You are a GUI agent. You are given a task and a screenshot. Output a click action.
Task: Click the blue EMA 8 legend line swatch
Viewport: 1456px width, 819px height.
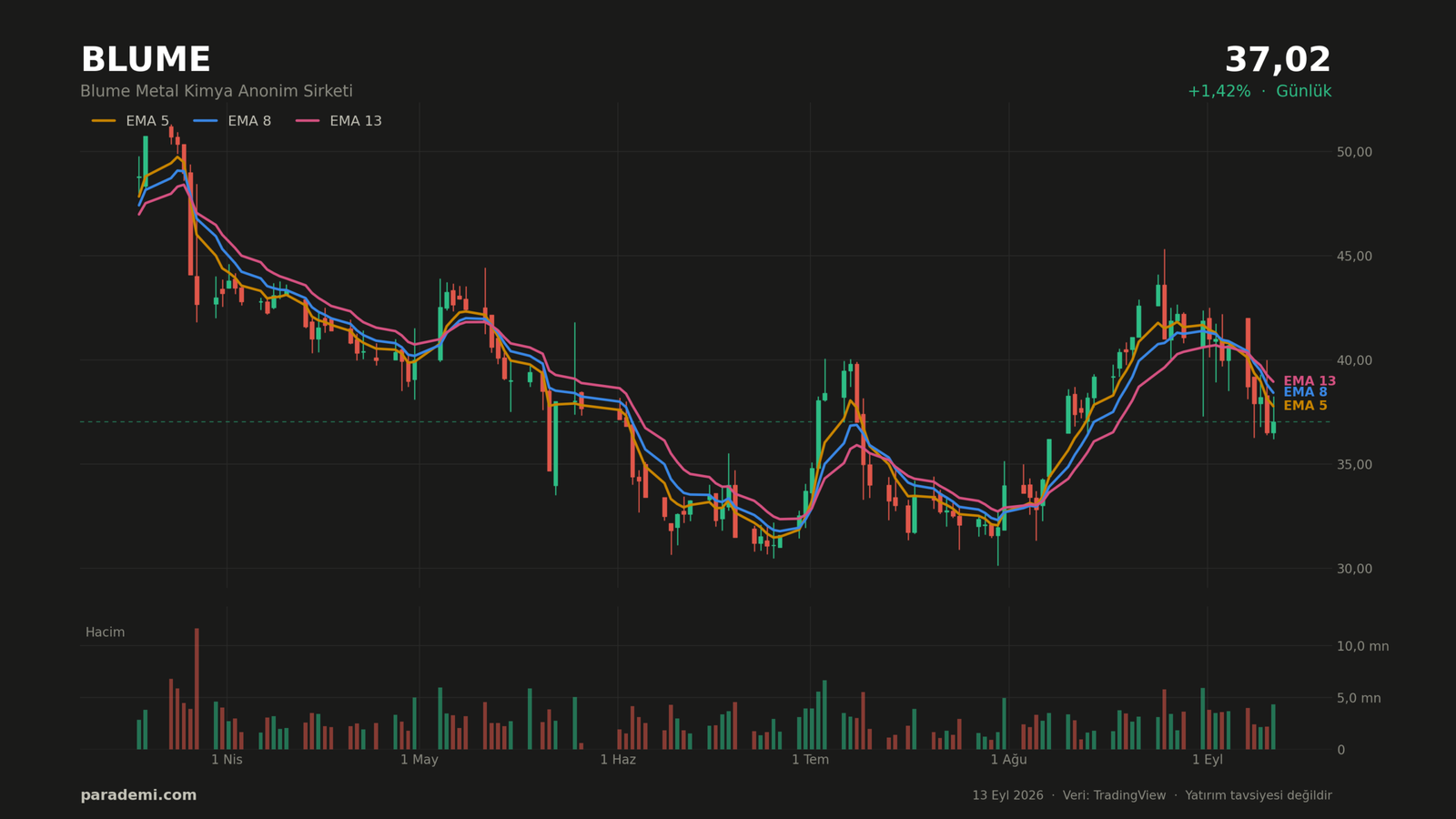pos(206,121)
